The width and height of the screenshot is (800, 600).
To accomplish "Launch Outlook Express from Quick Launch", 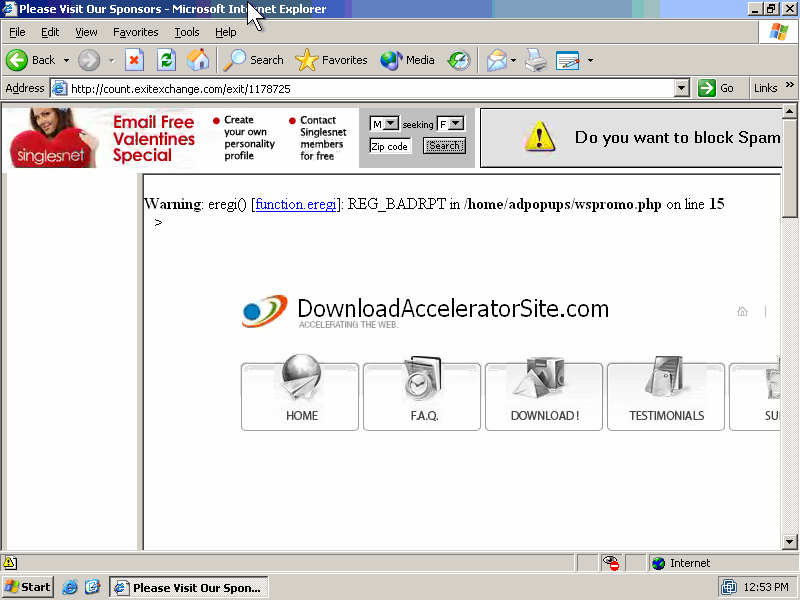I will tap(92, 587).
